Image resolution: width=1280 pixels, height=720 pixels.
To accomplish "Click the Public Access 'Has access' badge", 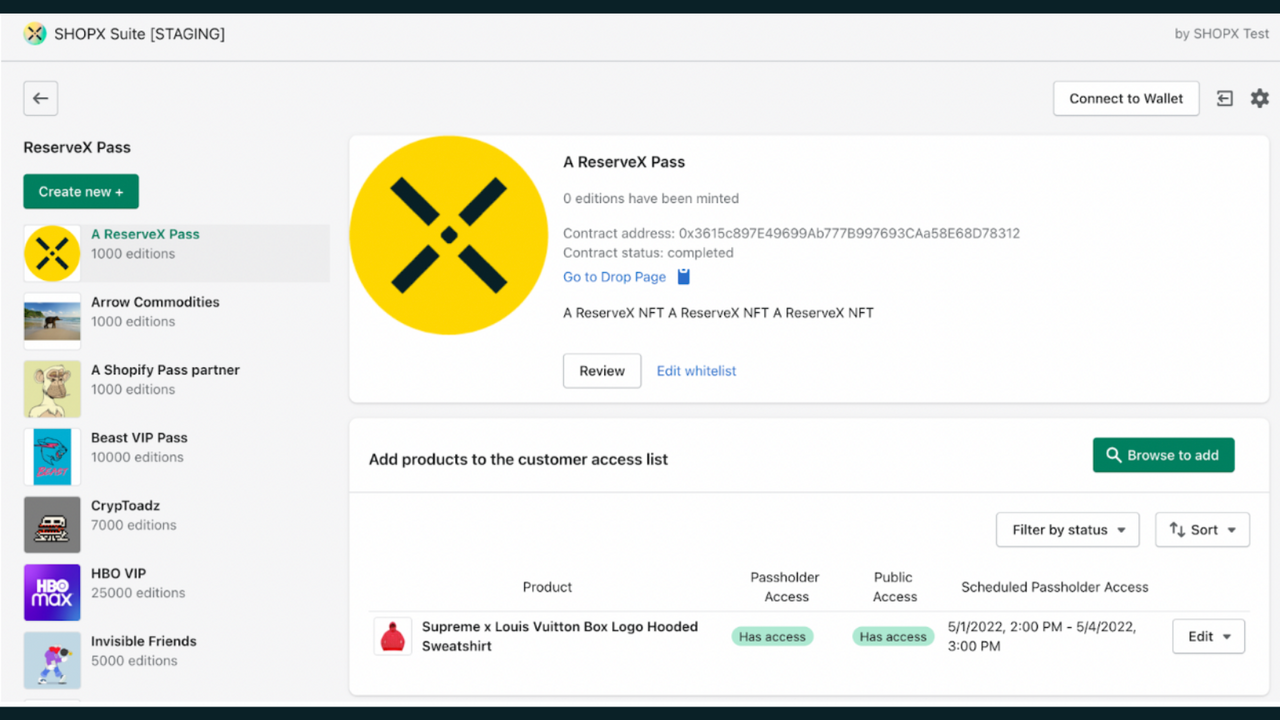I will (893, 636).
